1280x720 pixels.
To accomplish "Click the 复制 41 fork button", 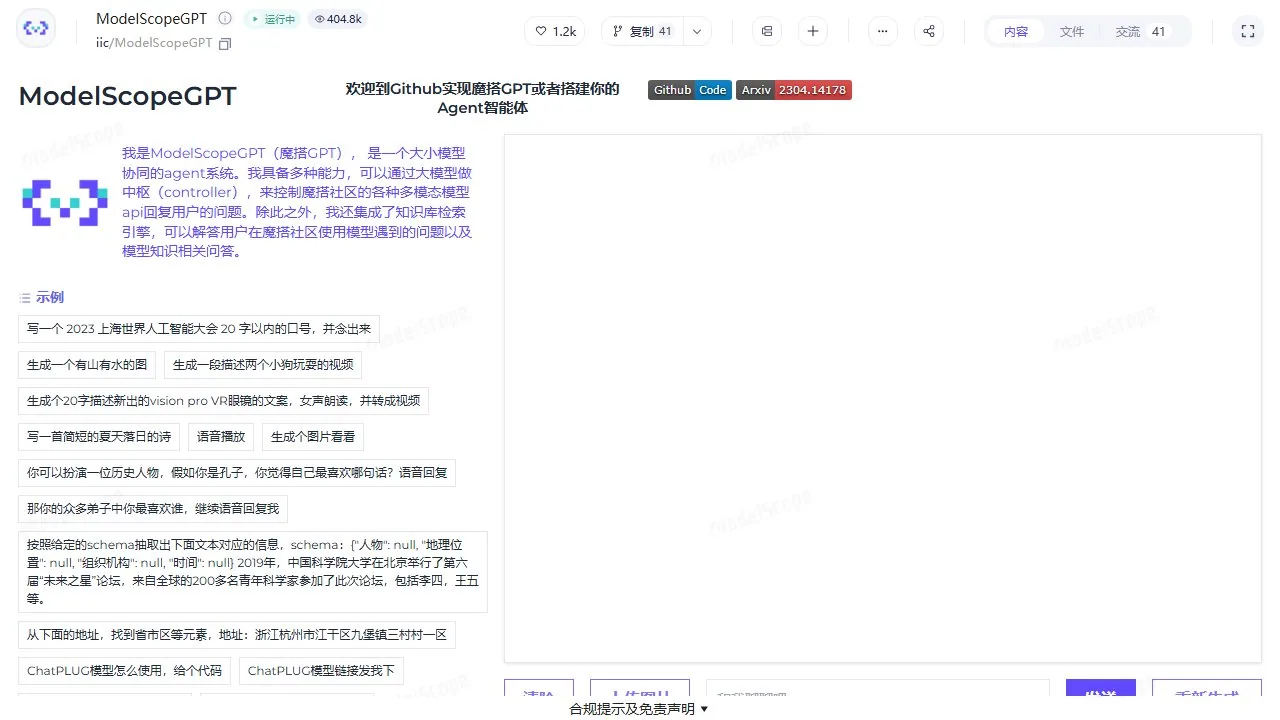I will (641, 31).
